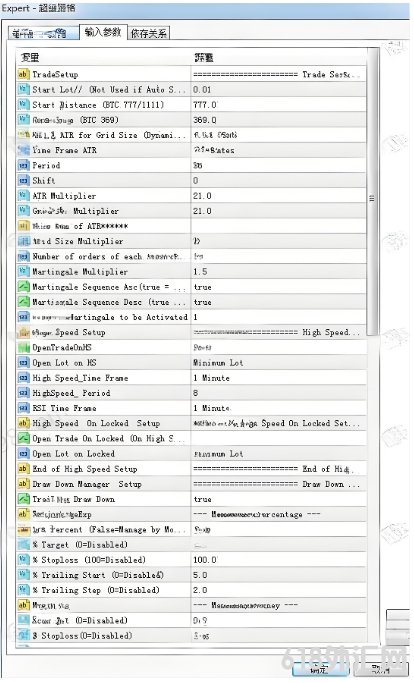This screenshot has width=414, height=683.
Task: Click the ab icon beside End of High Speed Setup
Action: (23, 469)
